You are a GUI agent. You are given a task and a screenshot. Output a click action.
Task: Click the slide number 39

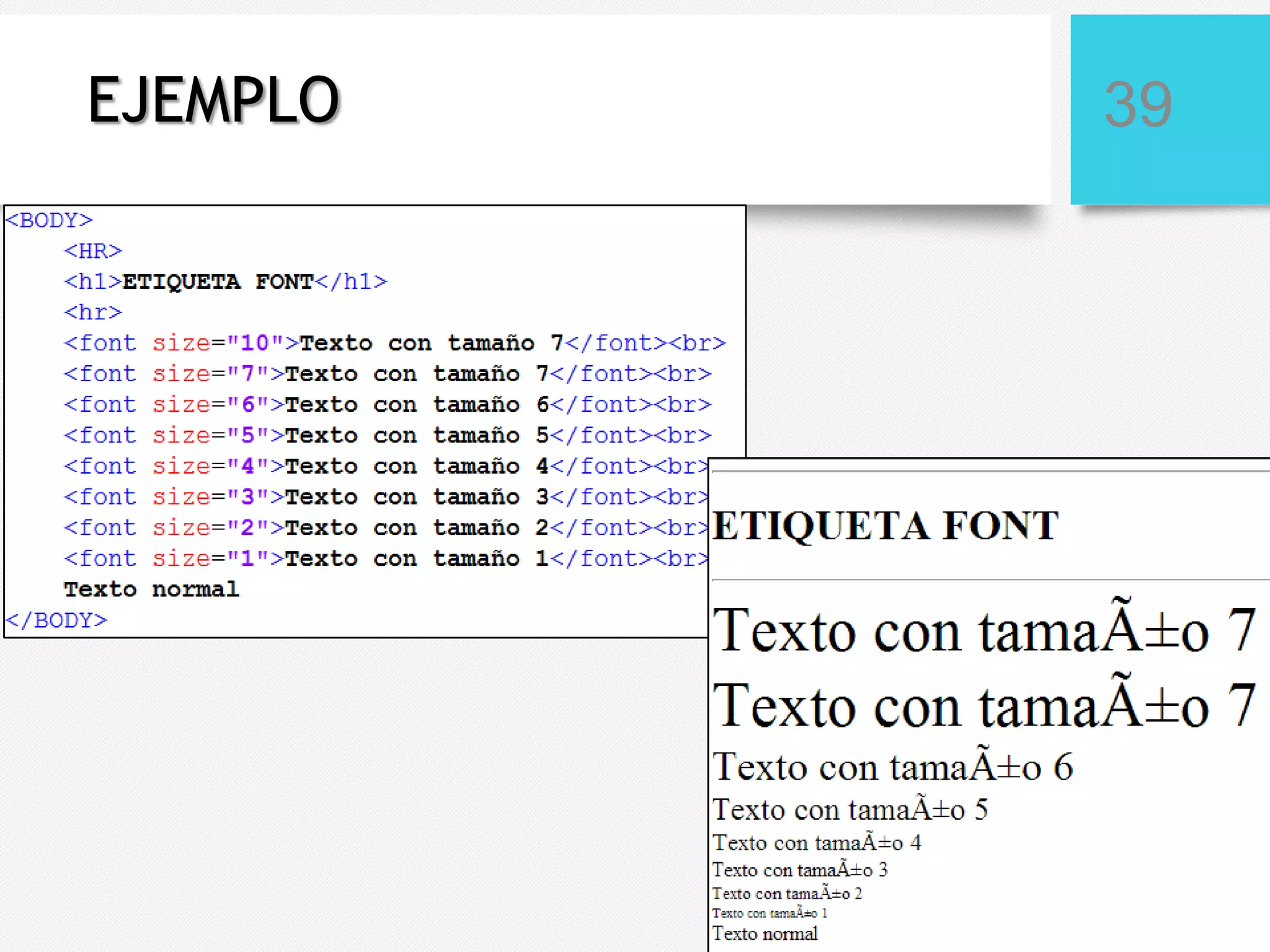point(1139,104)
